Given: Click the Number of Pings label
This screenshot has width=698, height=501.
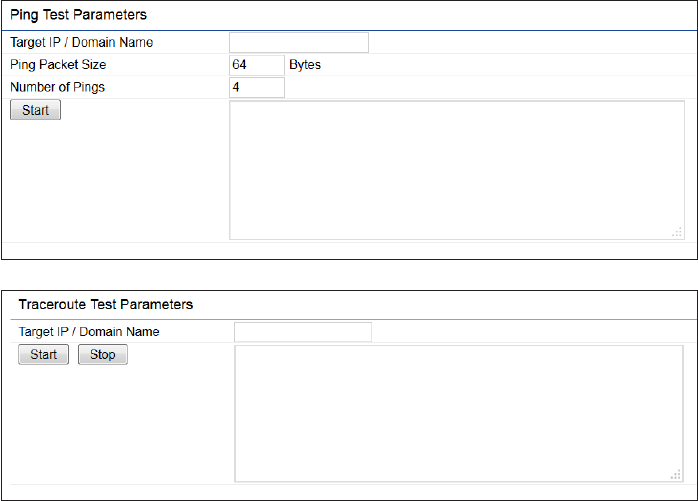Looking at the screenshot, I should (x=57, y=87).
